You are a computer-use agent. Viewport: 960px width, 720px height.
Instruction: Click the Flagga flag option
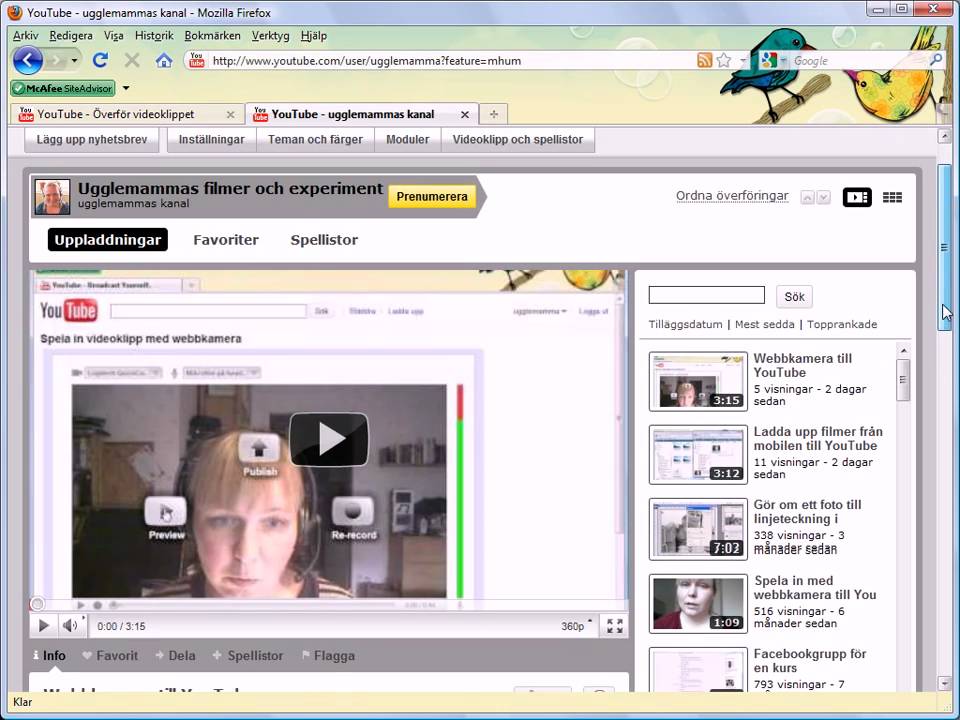click(328, 656)
